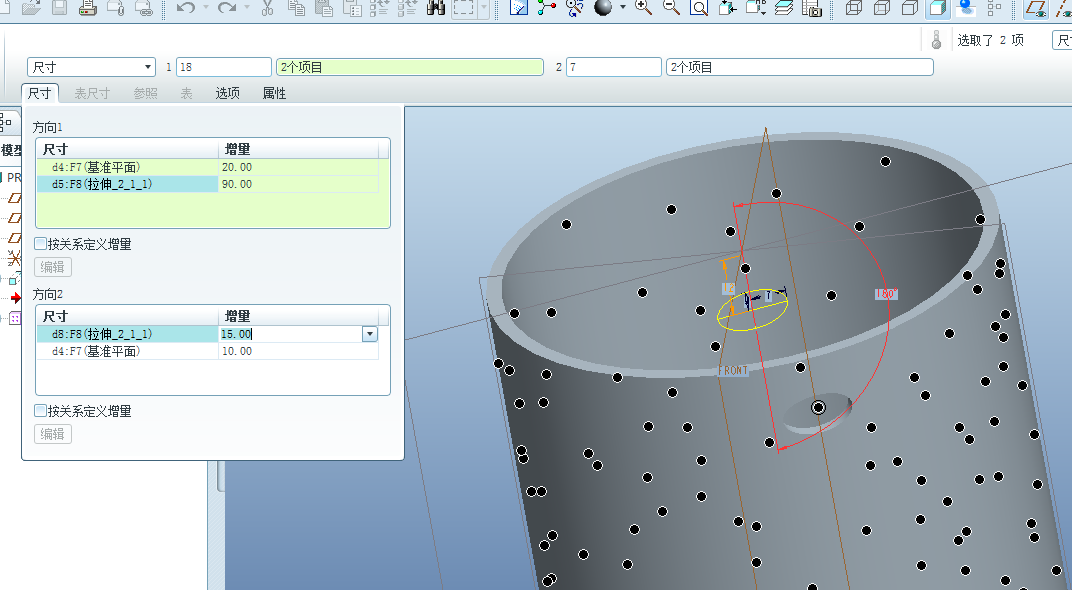This screenshot has width=1072, height=590.
Task: Select shaded display style
Action: click(x=937, y=8)
